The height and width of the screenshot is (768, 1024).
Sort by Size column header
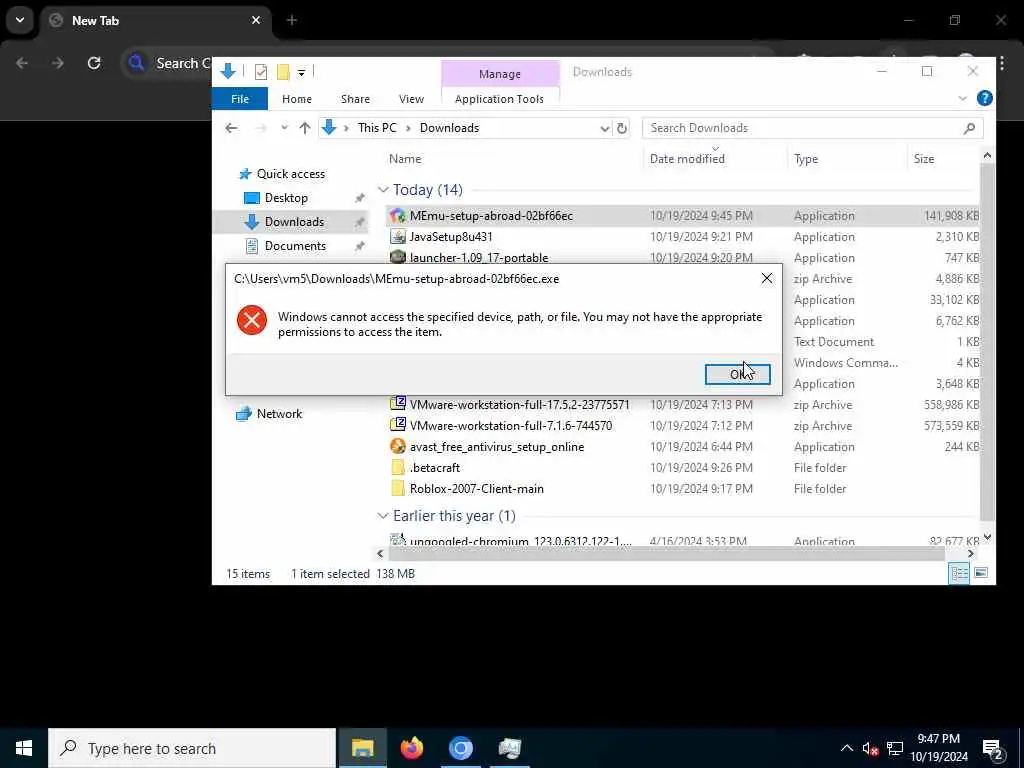923,159
